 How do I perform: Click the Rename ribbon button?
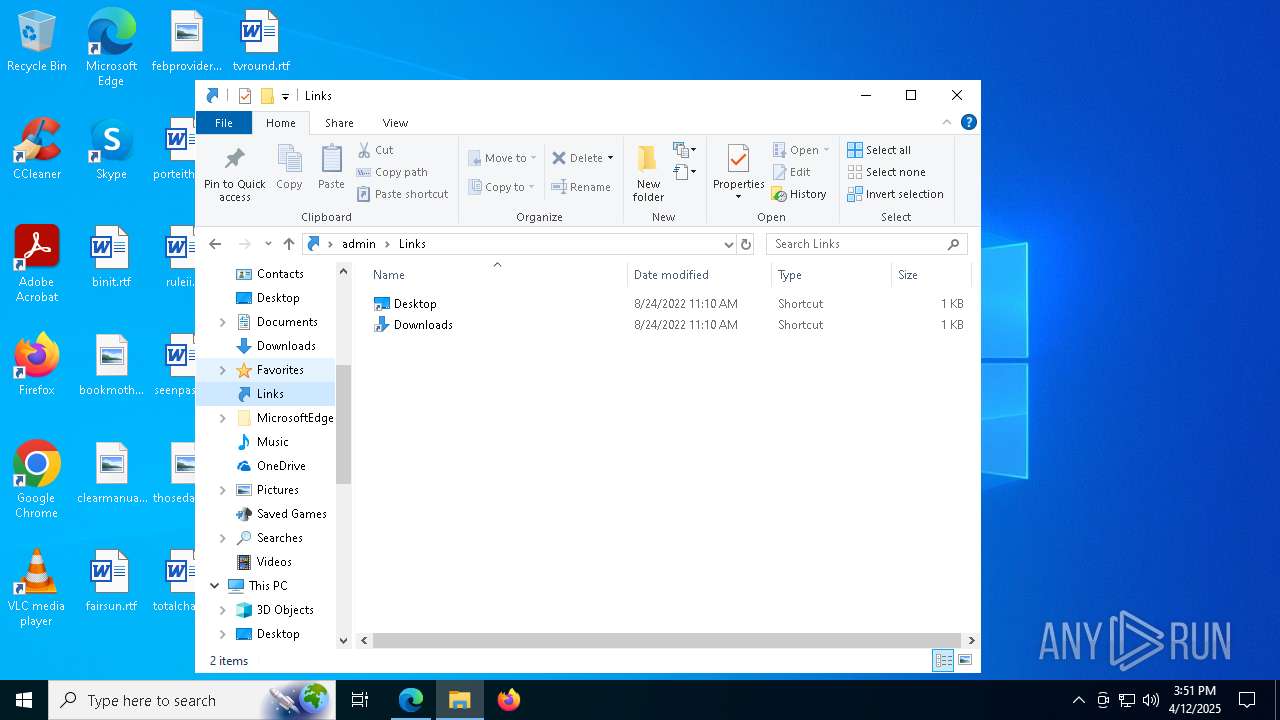(x=581, y=187)
